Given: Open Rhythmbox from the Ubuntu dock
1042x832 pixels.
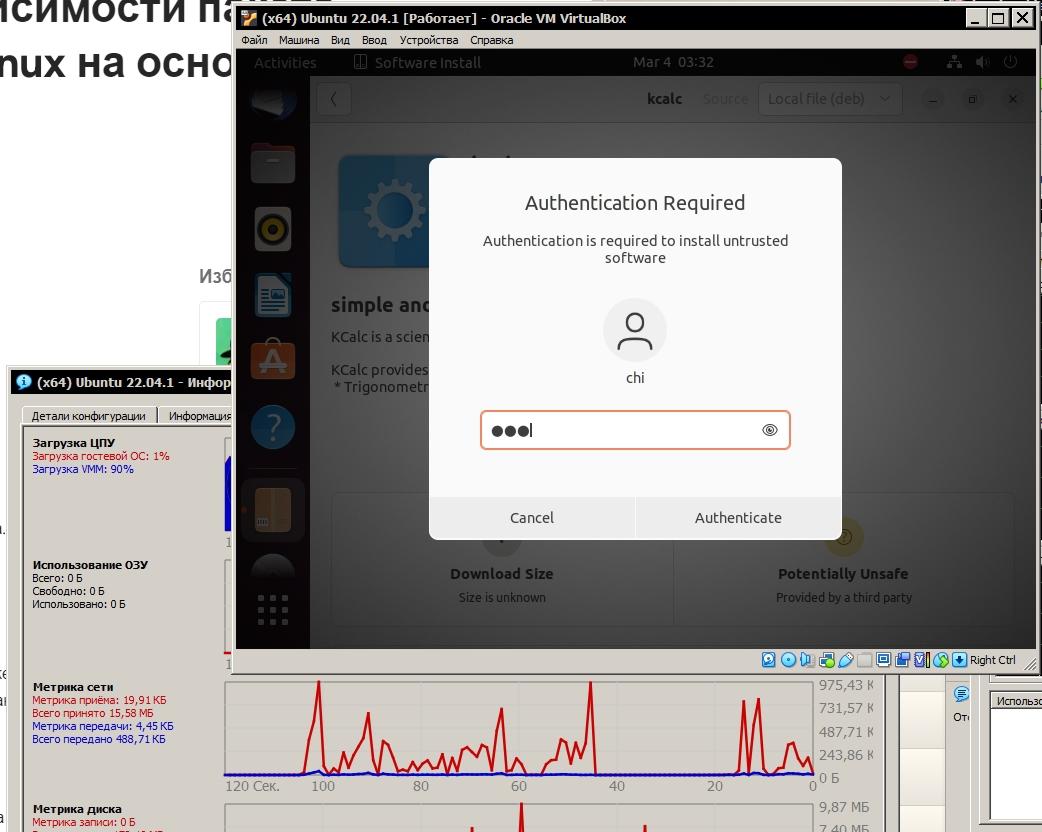Looking at the screenshot, I should 273,229.
